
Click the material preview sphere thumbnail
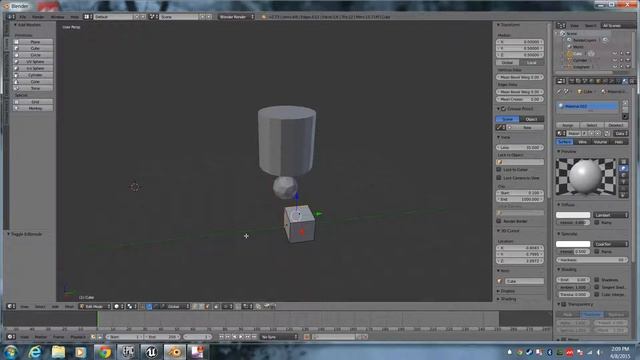[x=586, y=176]
